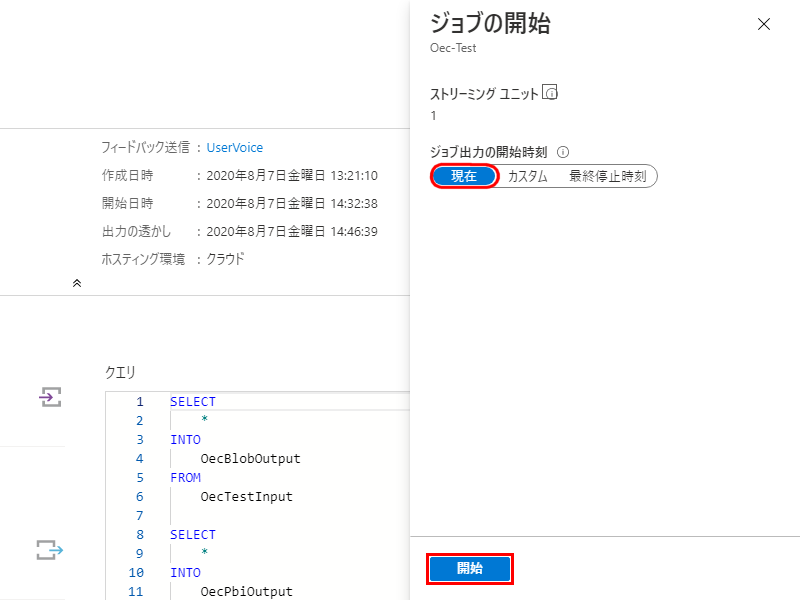Click the SELECT keyword on line 1
This screenshot has width=800, height=600.
tap(192, 402)
